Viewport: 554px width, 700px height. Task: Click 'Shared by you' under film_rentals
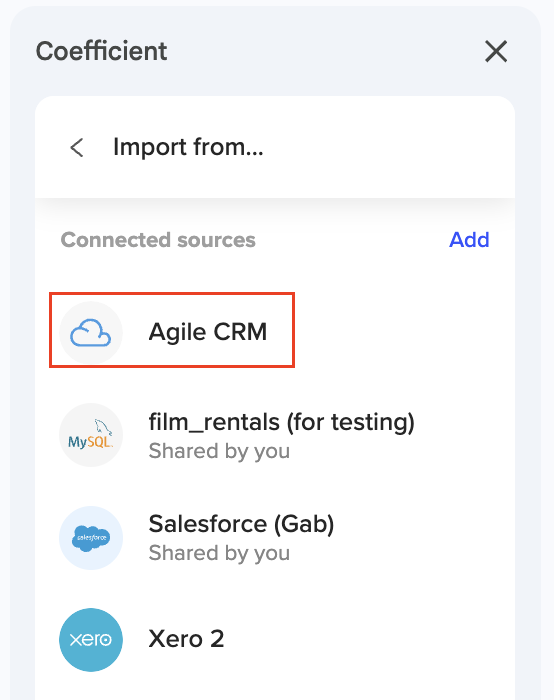point(219,451)
